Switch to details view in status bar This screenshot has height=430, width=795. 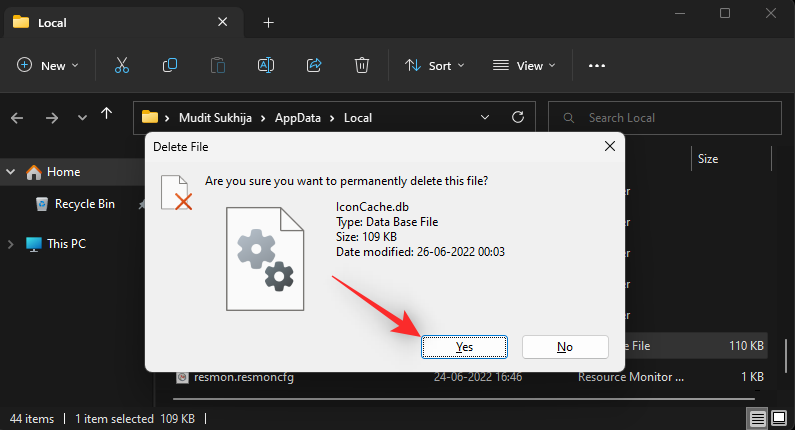pos(757,418)
